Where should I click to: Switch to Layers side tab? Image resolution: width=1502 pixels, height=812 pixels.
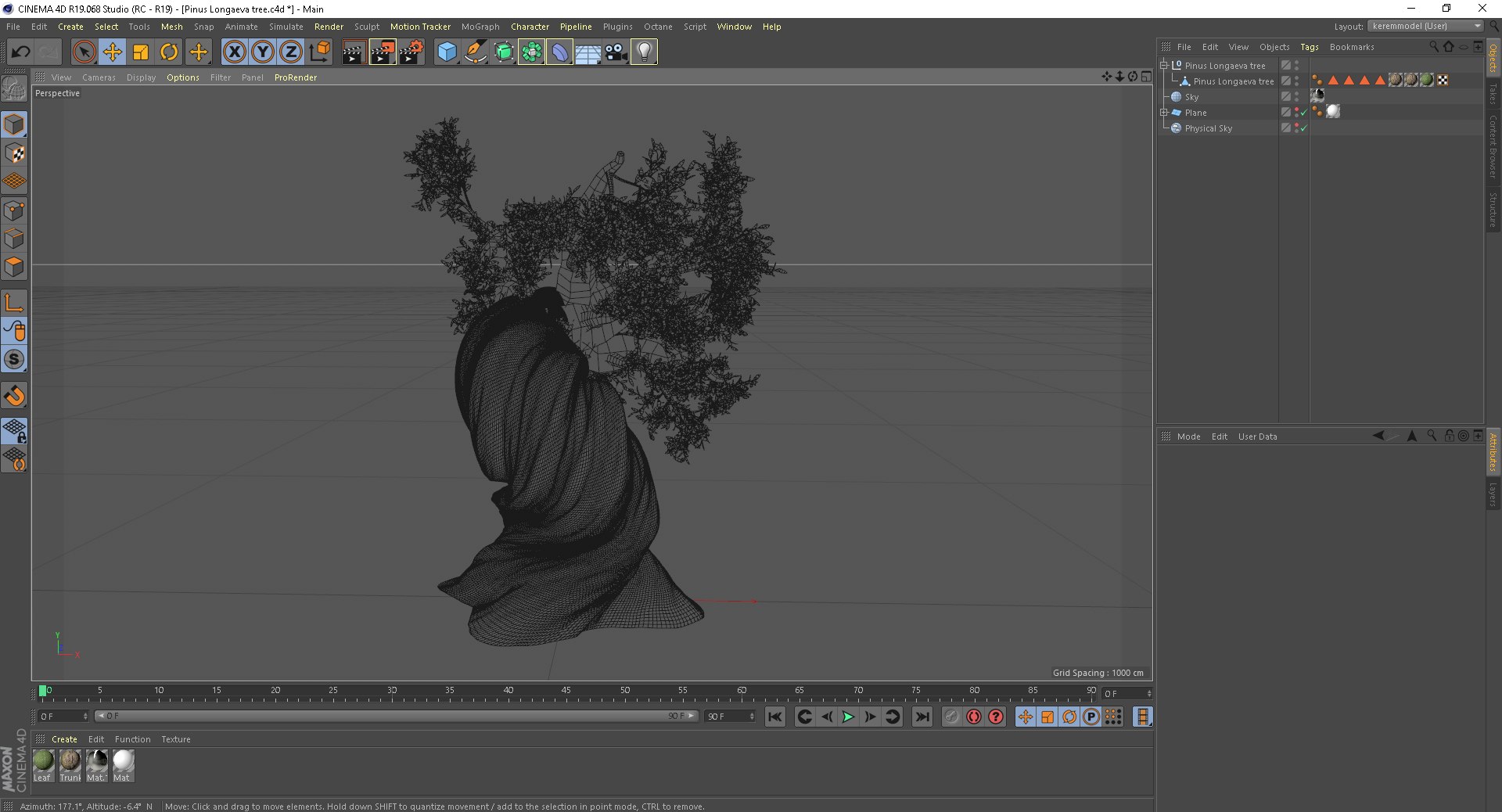tap(1493, 494)
